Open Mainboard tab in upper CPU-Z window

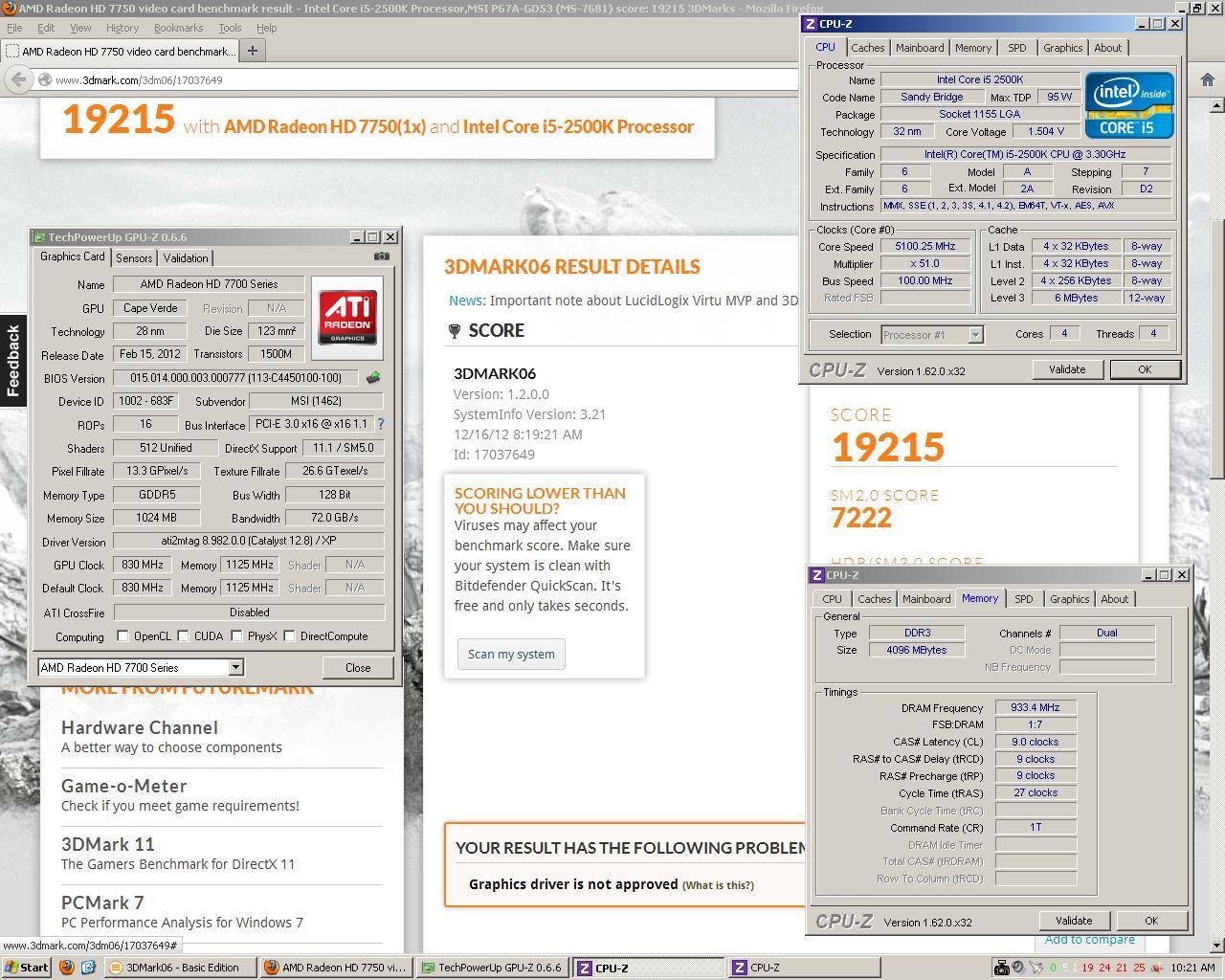[x=920, y=48]
